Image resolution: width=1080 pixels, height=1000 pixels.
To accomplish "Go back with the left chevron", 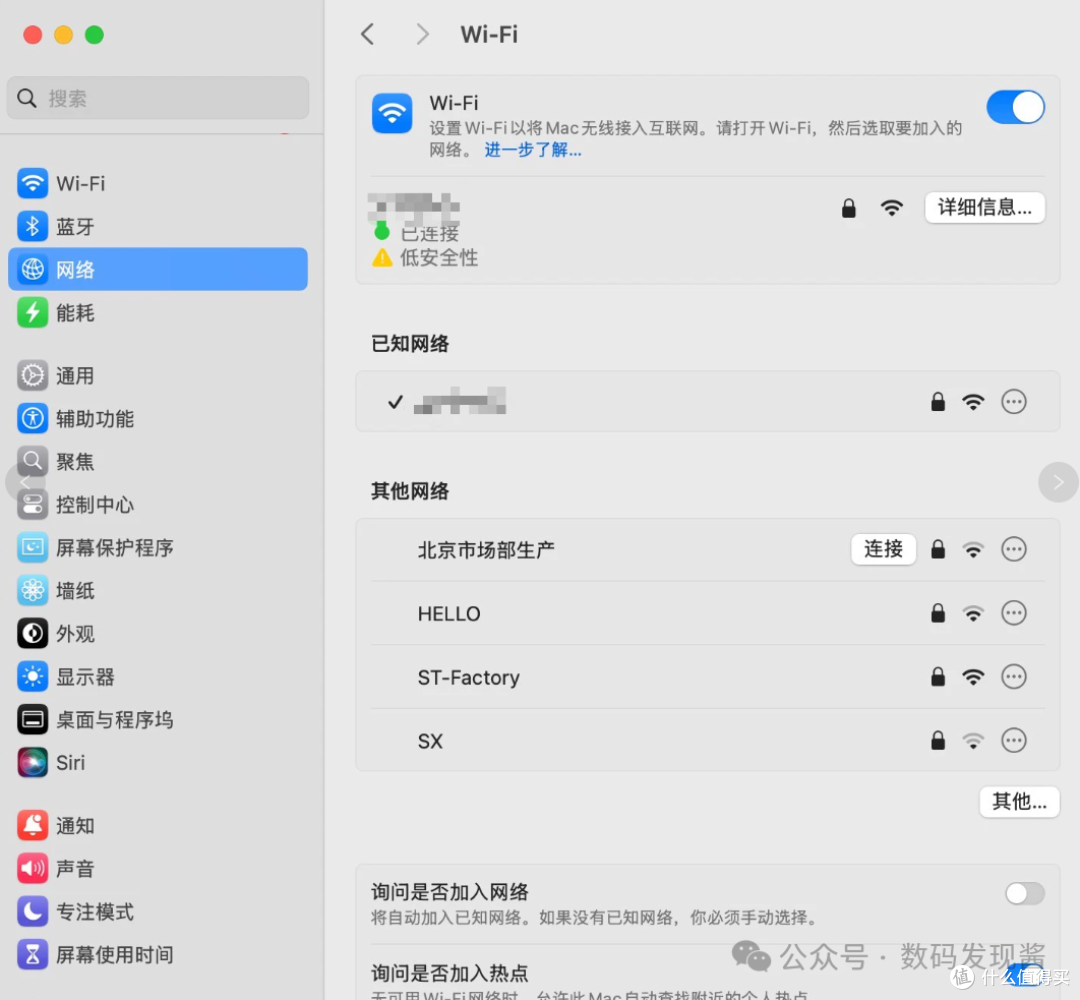I will click(x=368, y=34).
